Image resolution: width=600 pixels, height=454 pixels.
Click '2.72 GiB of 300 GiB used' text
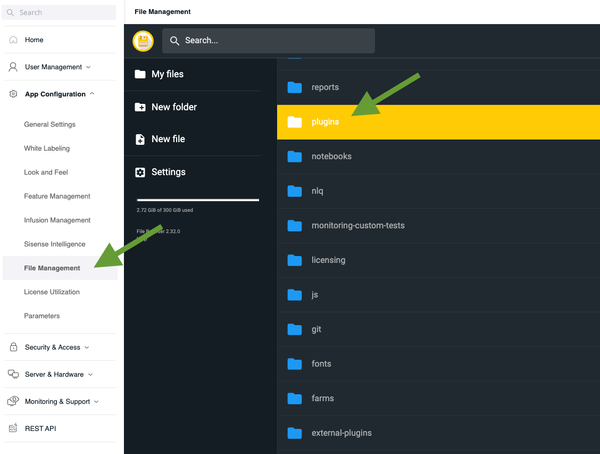click(165, 210)
